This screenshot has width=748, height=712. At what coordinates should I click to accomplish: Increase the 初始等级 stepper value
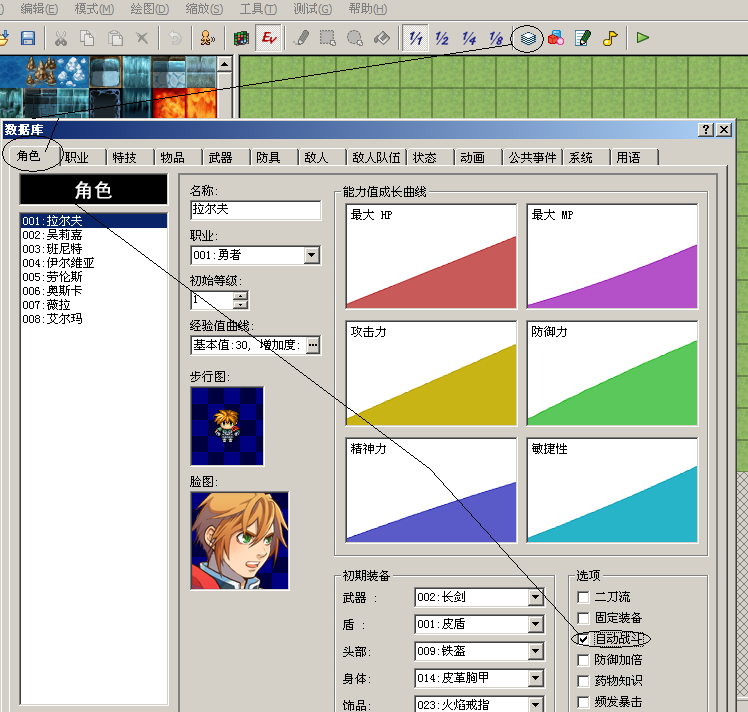[x=240, y=296]
